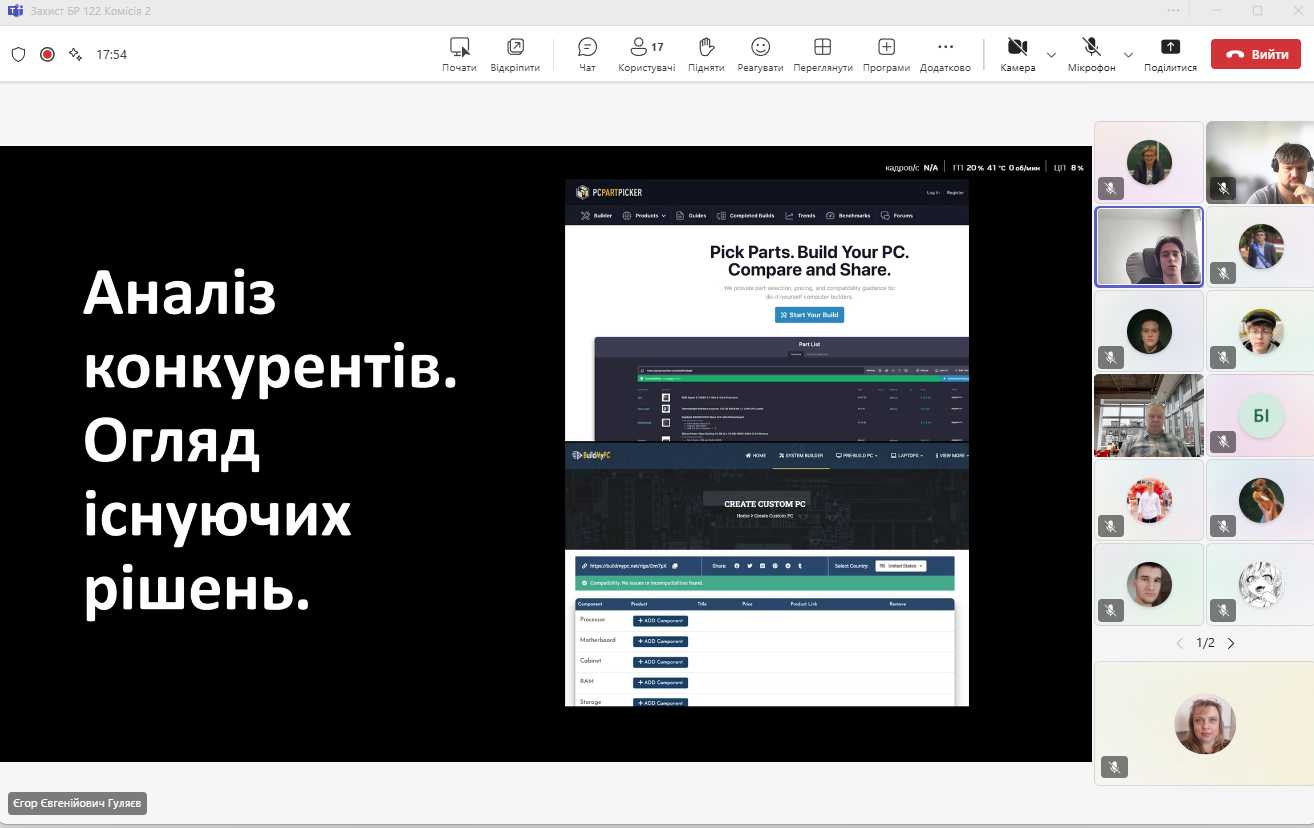
Task: Click "SYSTEM BUILDER" tab in shared BuildMyPC page
Action: tap(801, 456)
